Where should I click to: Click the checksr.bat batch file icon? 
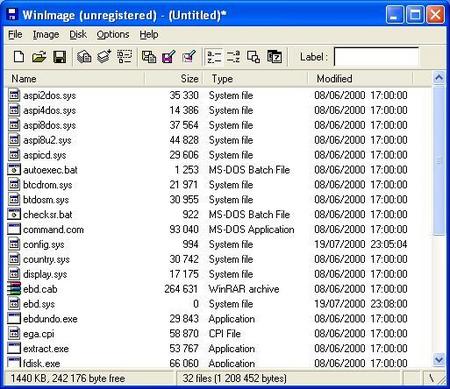tap(14, 214)
